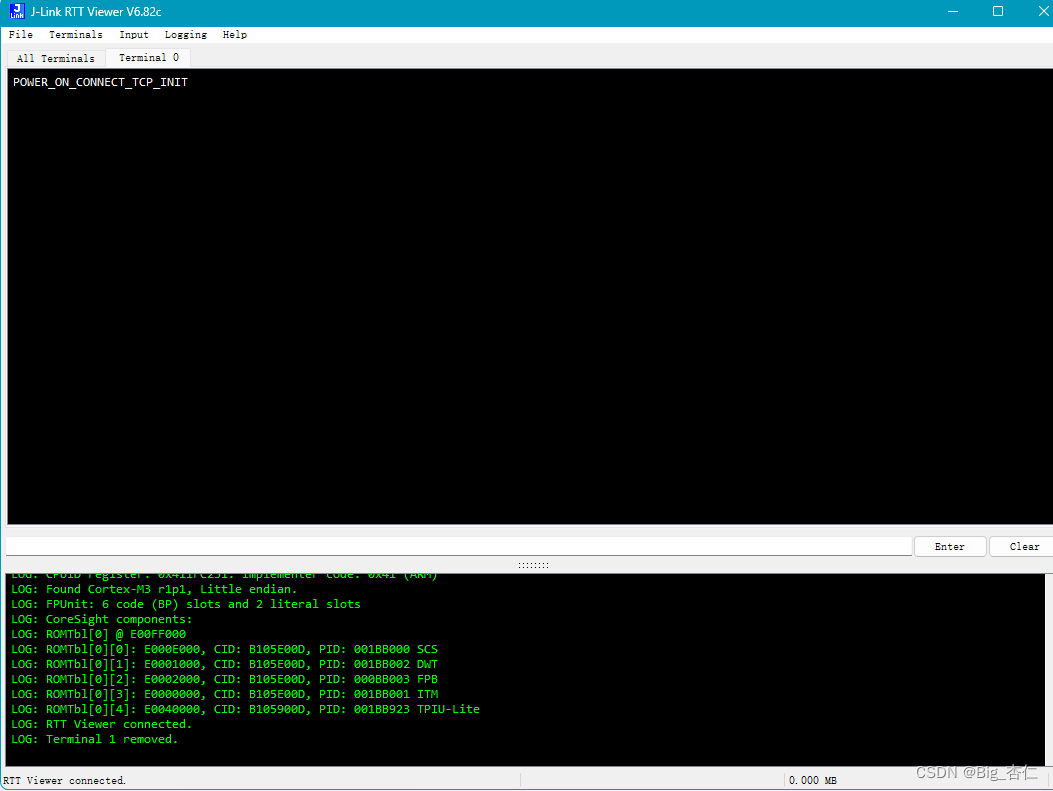Click the ROMTbl[0][3] ITM log line
The width and height of the screenshot is (1053, 791).
tap(224, 694)
